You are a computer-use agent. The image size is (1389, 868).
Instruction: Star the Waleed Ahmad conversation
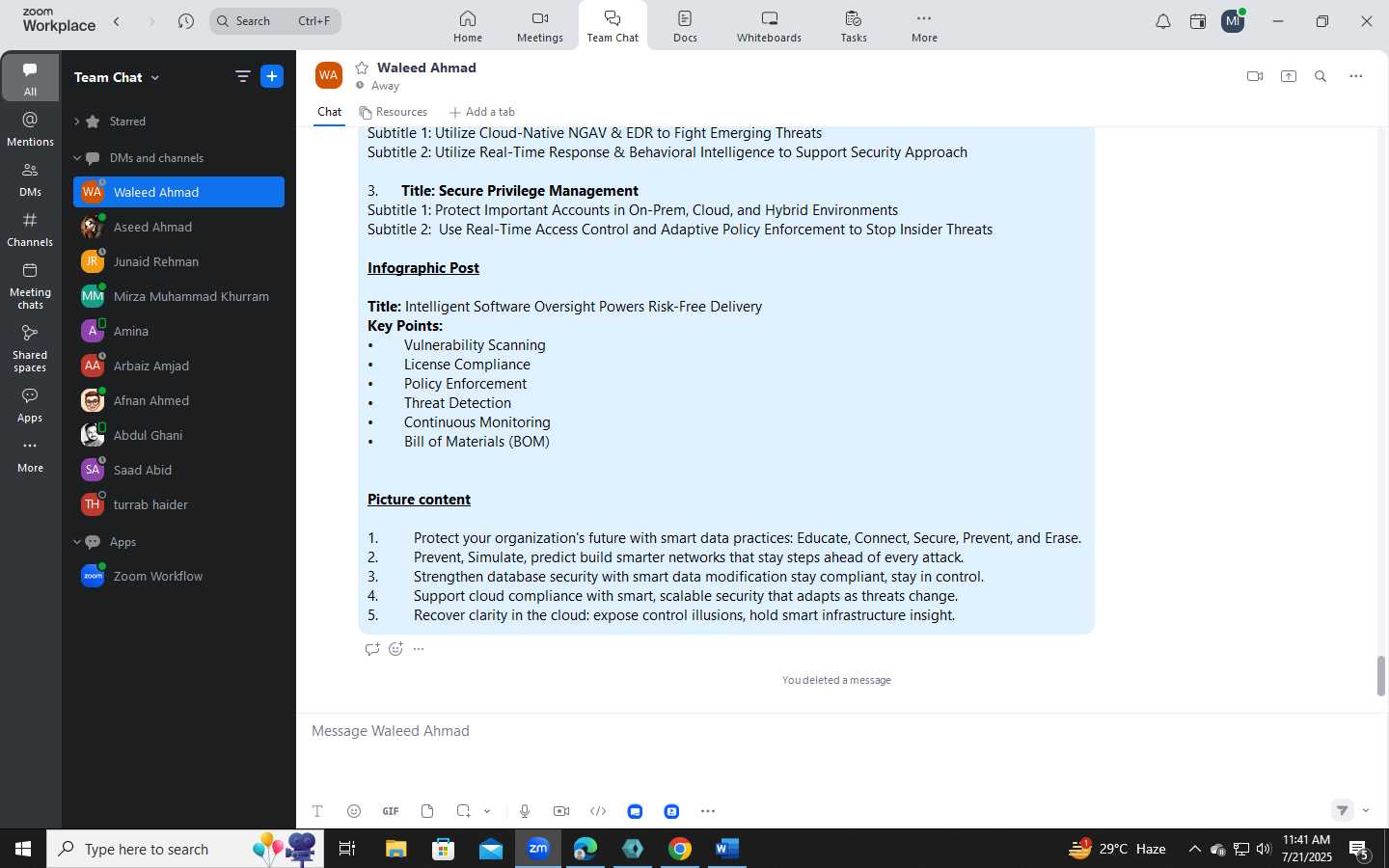pos(362,68)
